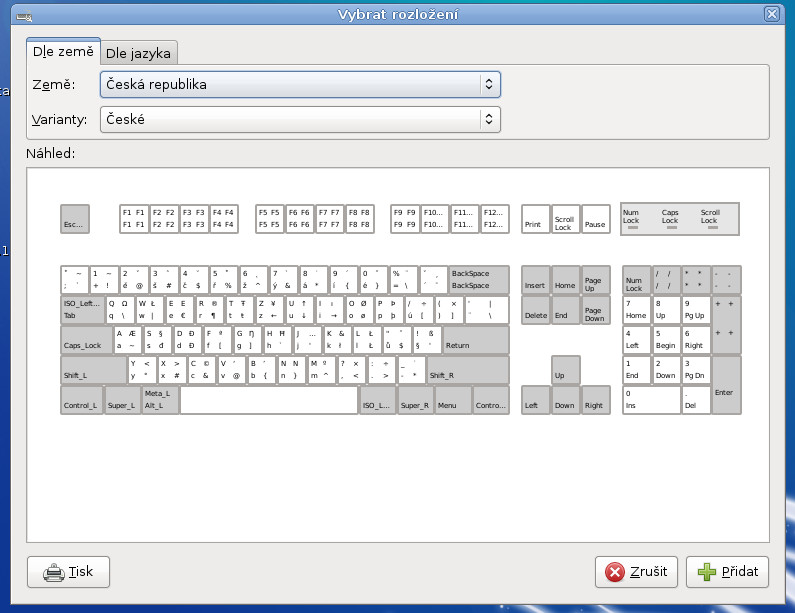Close the Vybrat rozložení dialog
Viewport: 795px width, 613px height.
tap(772, 14)
